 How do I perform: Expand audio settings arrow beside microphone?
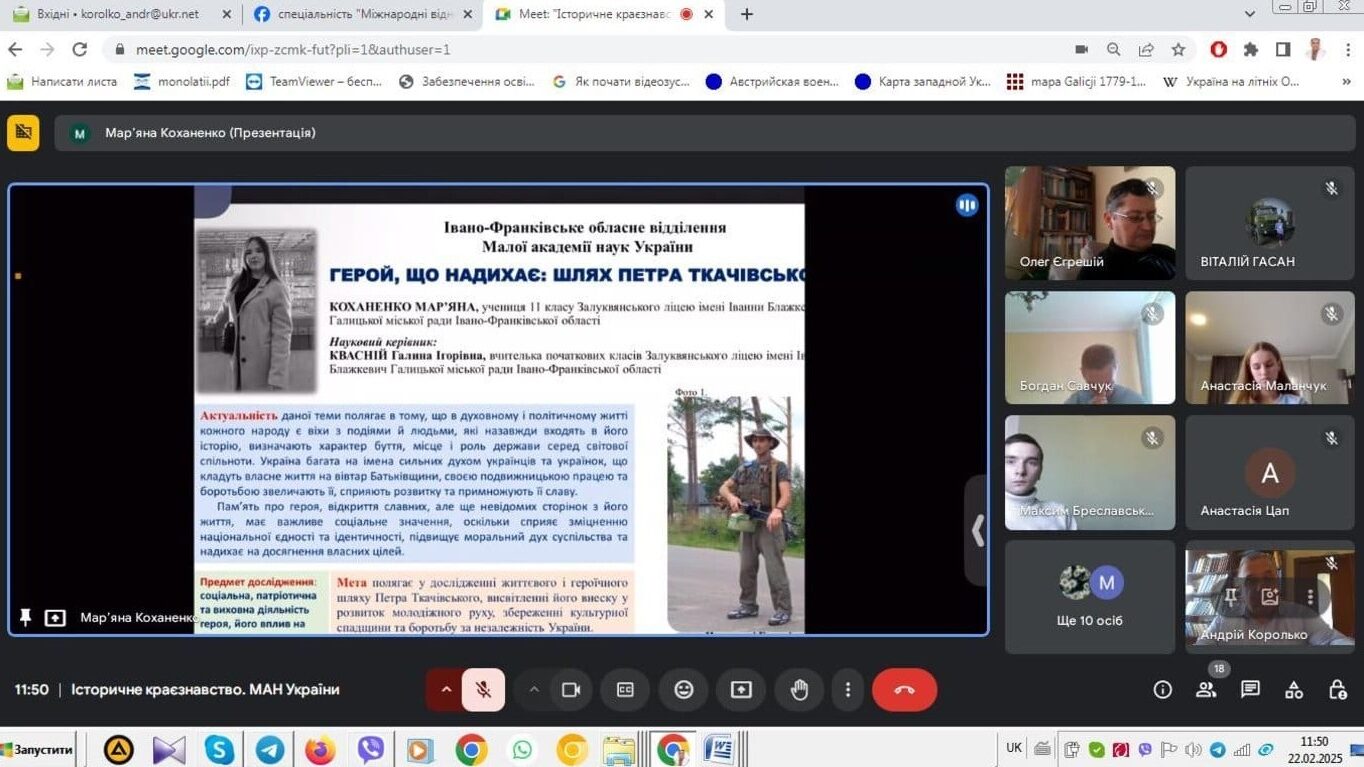tap(446, 690)
